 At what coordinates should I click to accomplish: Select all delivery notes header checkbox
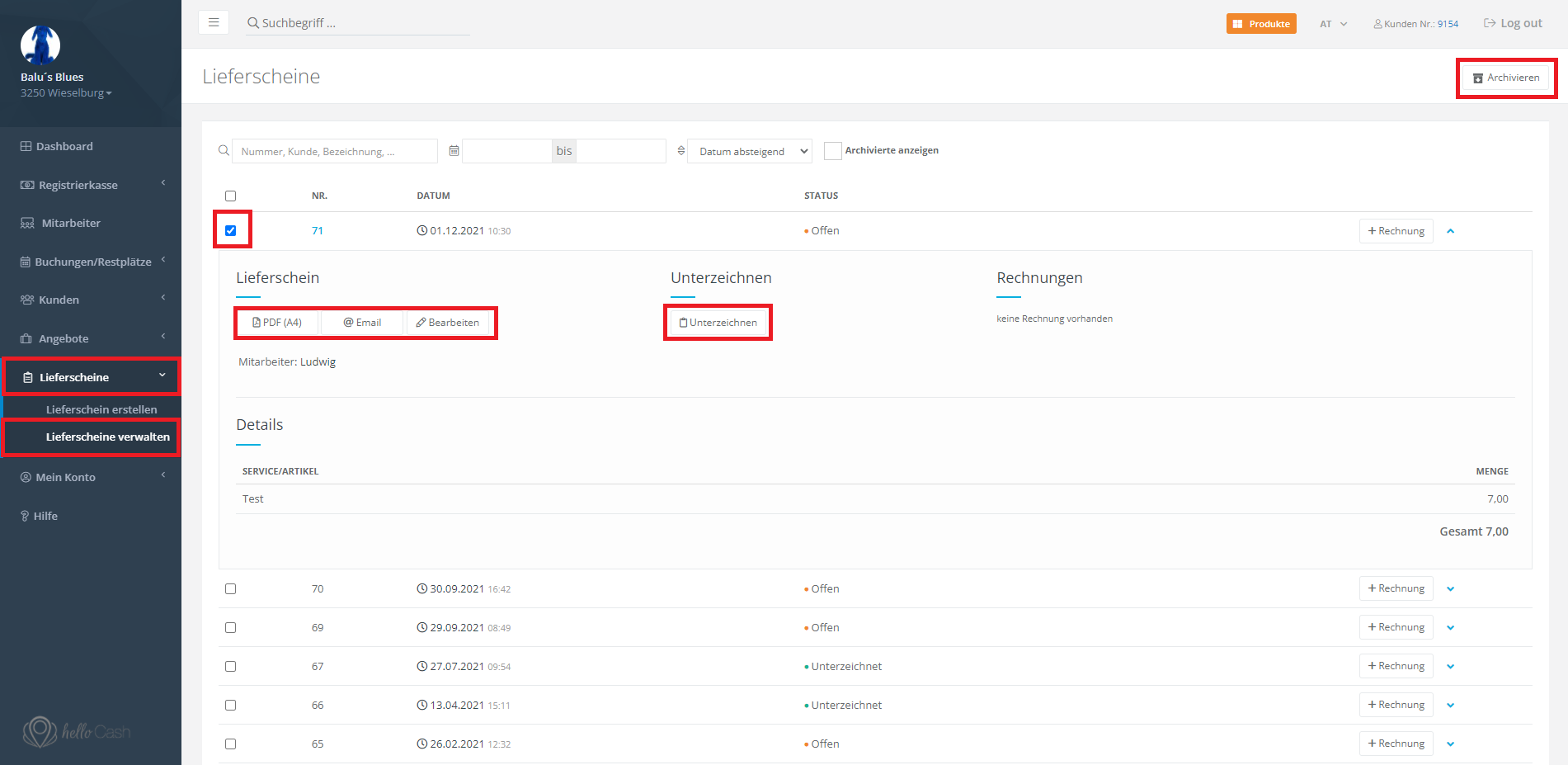231,196
